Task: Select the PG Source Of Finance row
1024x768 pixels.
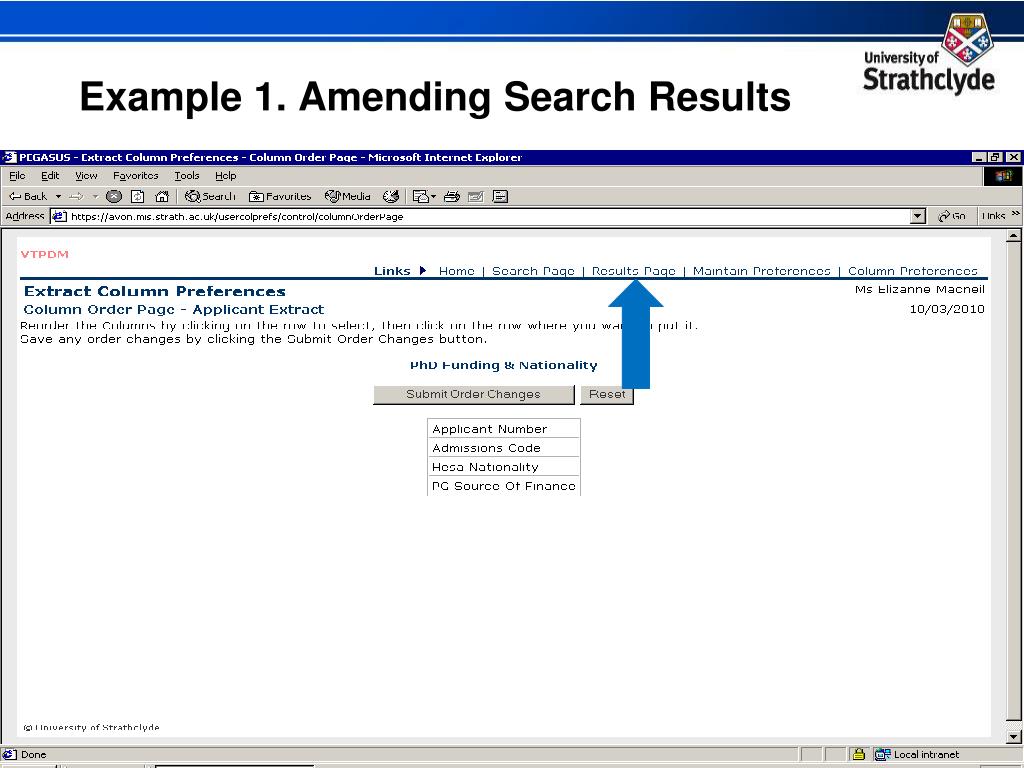Action: click(x=504, y=486)
